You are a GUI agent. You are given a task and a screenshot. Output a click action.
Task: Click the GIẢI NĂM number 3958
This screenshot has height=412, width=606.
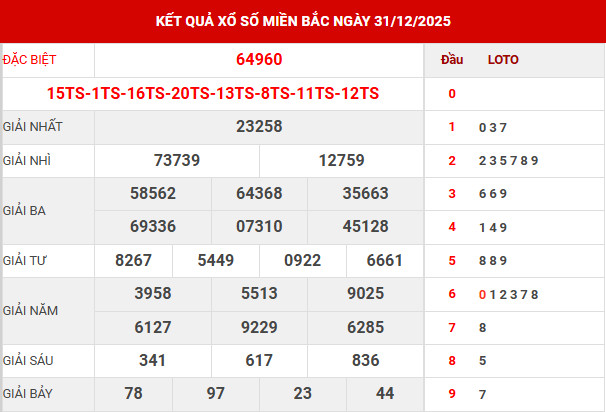(x=153, y=294)
